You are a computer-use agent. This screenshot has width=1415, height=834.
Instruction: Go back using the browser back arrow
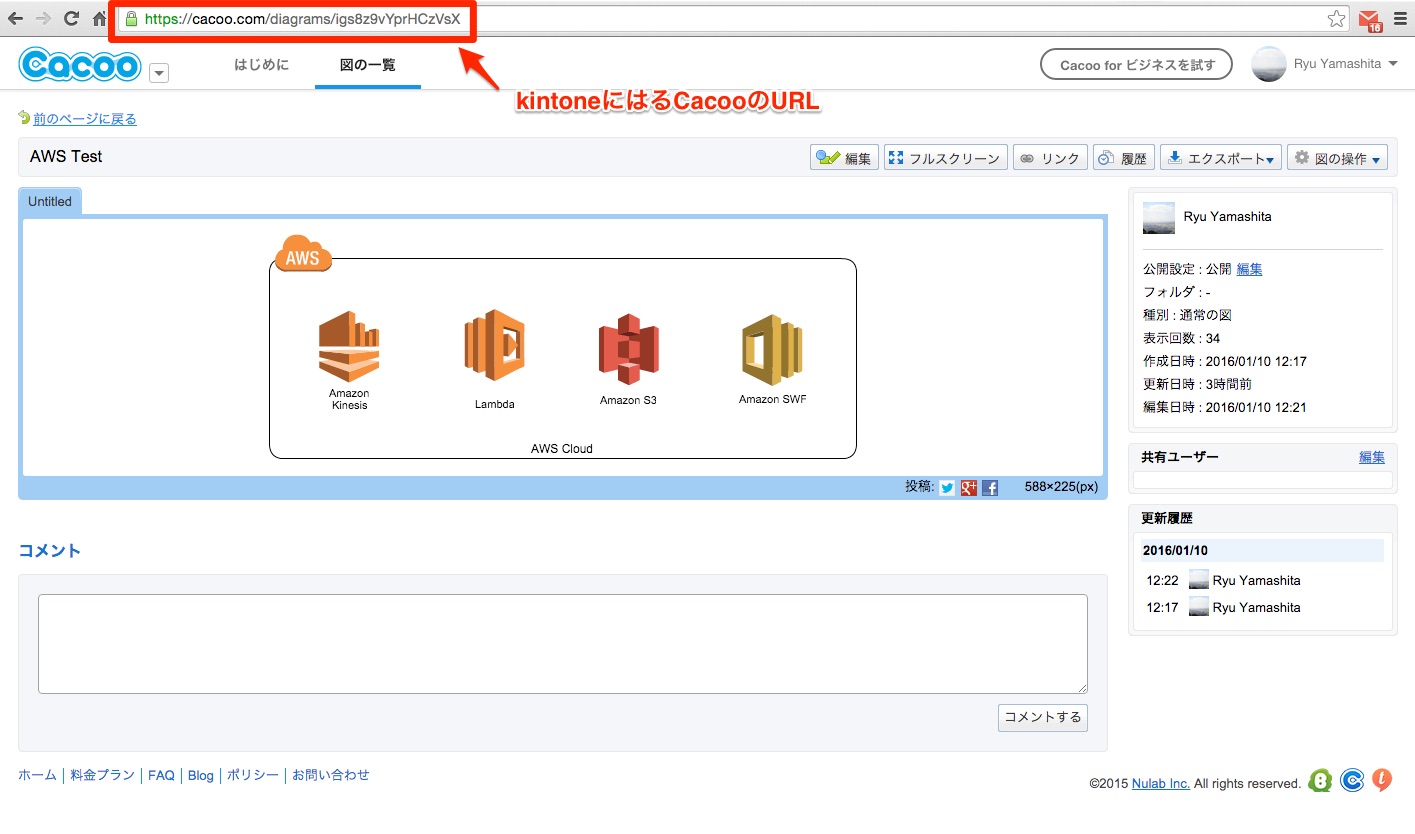16,18
